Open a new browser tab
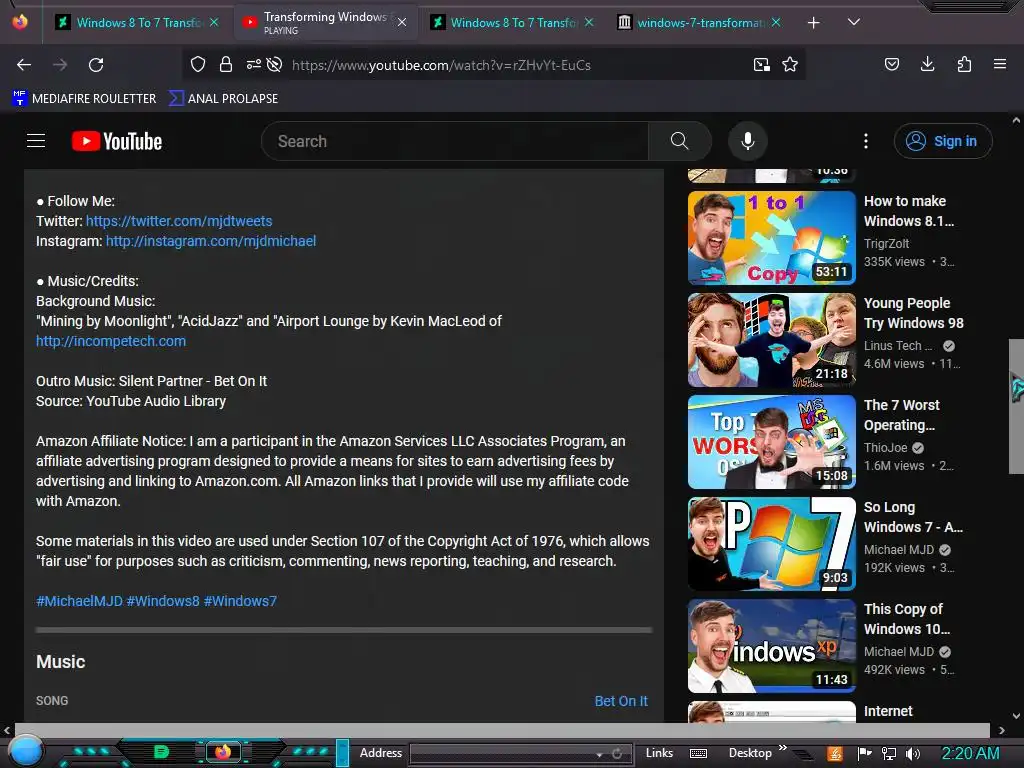 [x=814, y=23]
